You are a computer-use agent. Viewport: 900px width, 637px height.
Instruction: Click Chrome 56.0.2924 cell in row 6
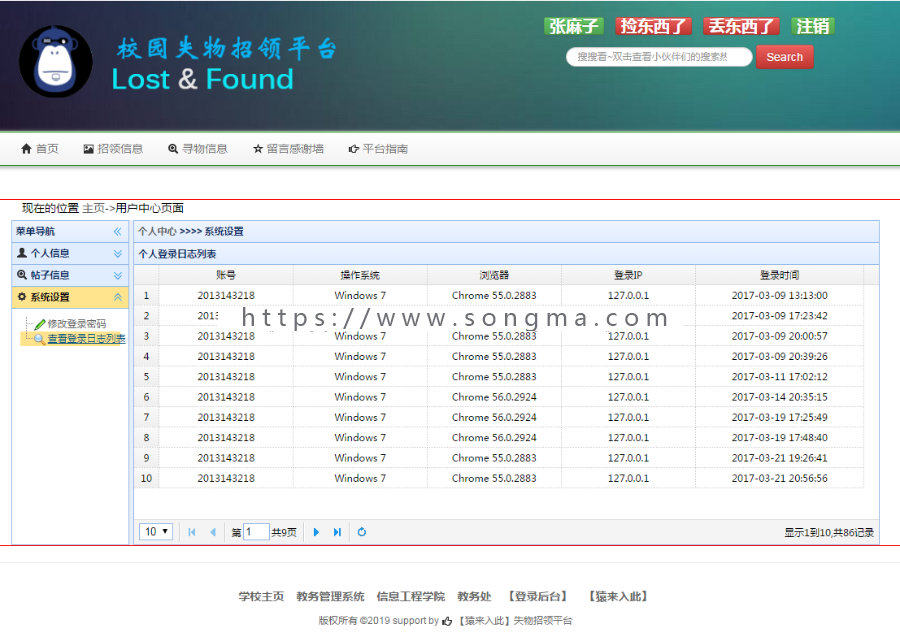[494, 397]
